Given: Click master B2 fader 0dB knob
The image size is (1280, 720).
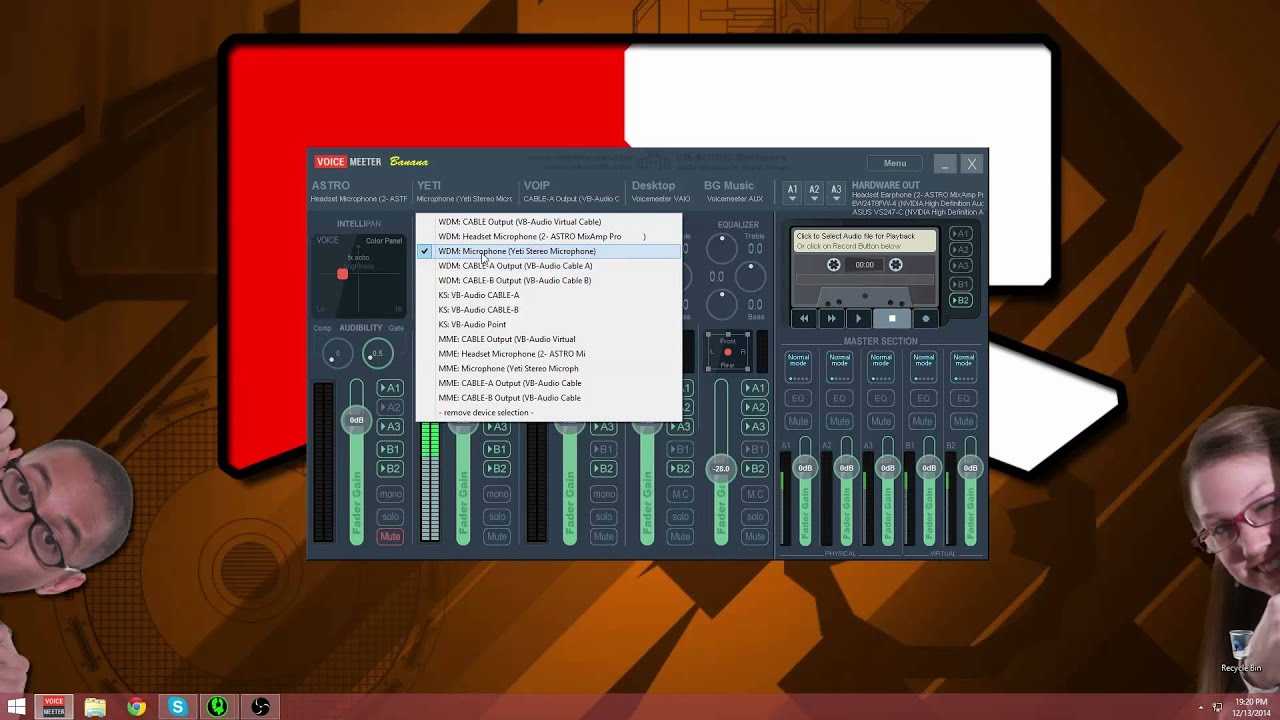Looking at the screenshot, I should [x=970, y=468].
